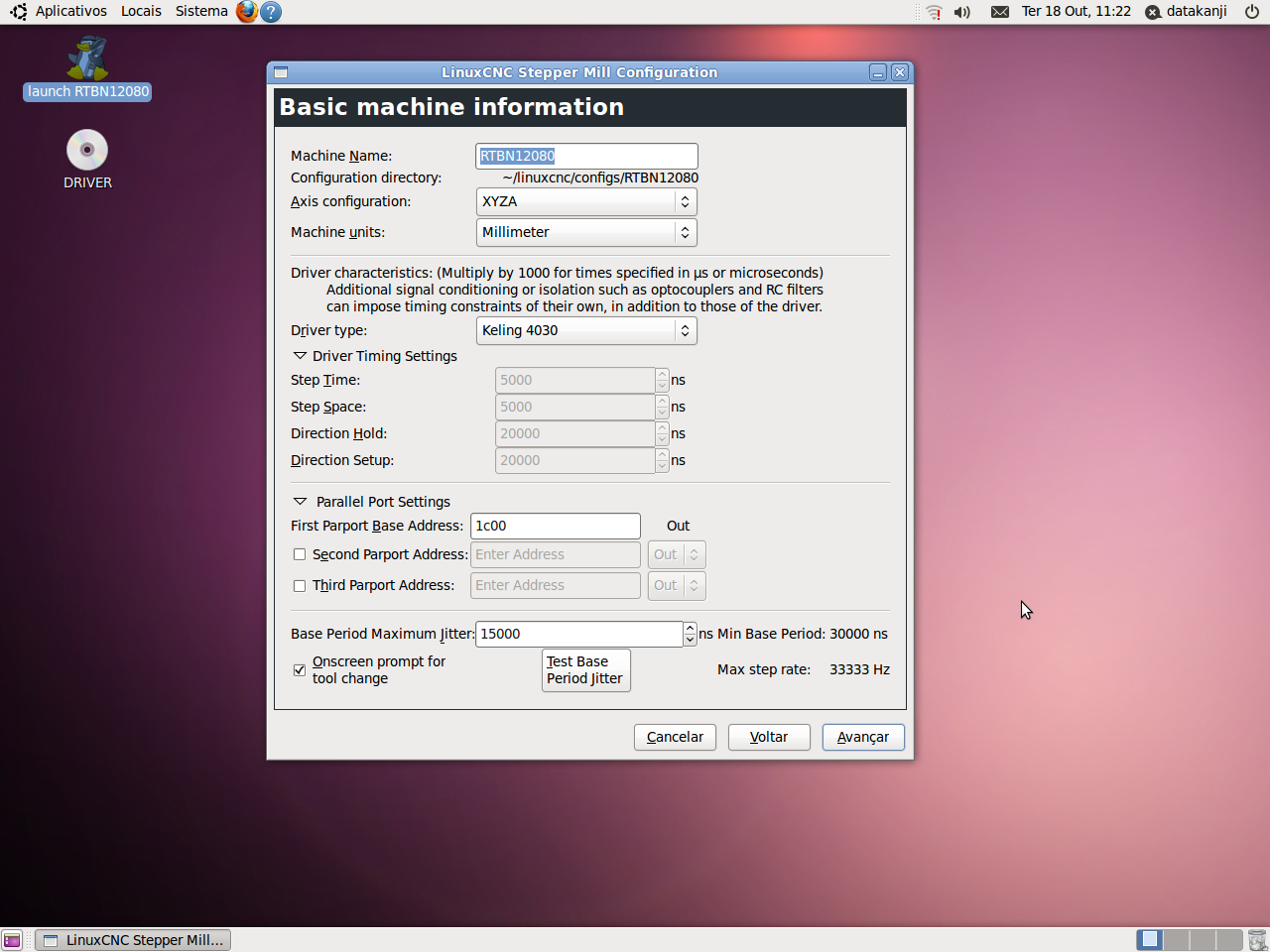Viewport: 1270px width, 952px height.
Task: Click the Min Base Period 30000 ns text
Action: click(803, 634)
